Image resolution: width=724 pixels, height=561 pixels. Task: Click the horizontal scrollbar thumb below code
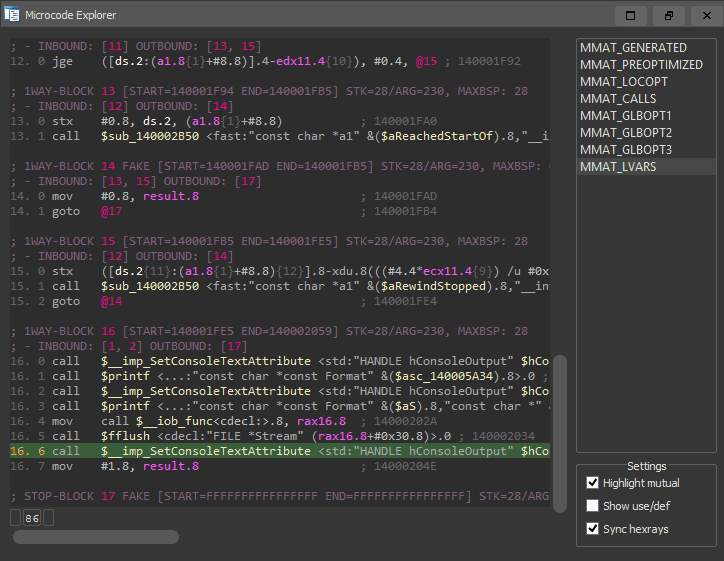(96, 537)
